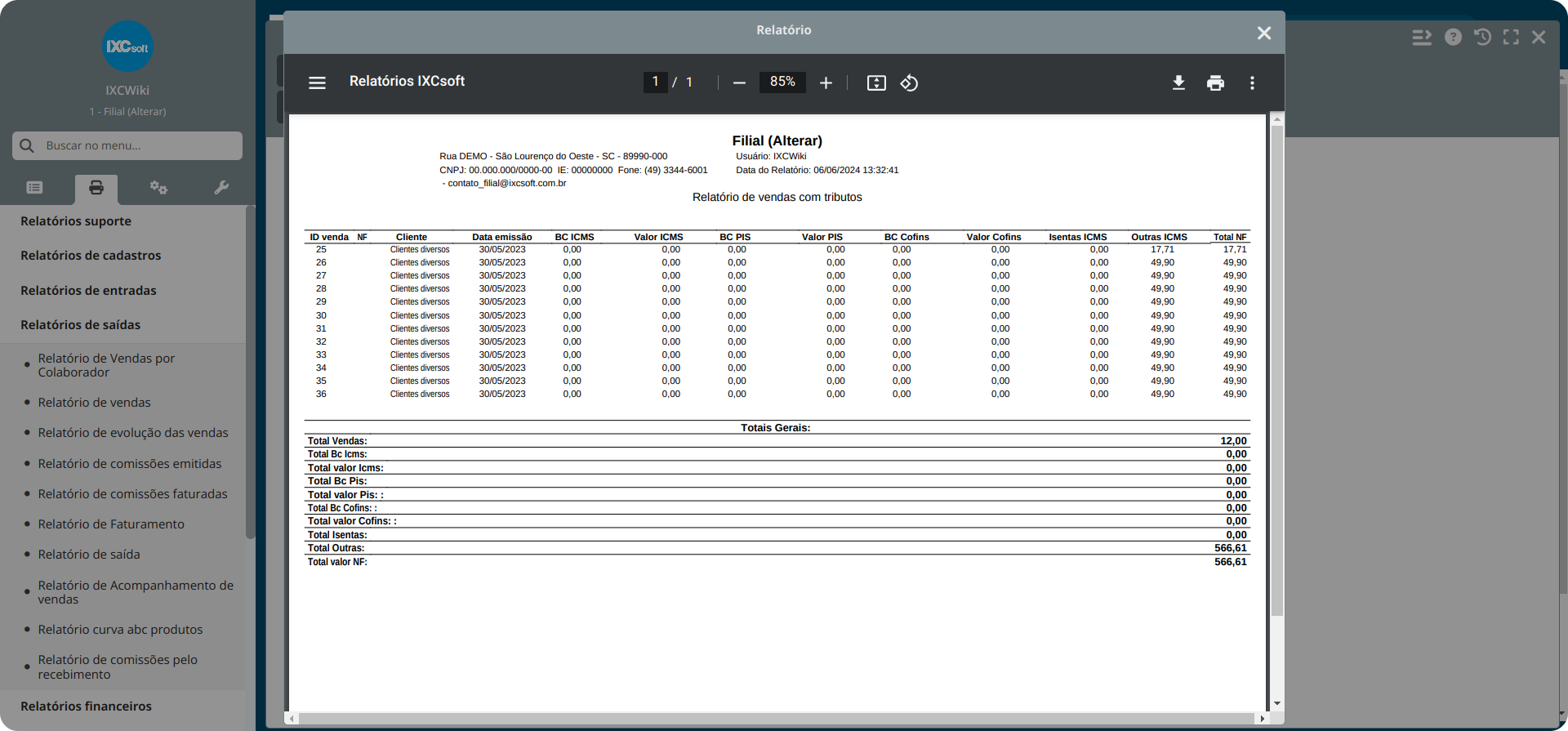Click the PDF scroll up arrow
Screen dimensions: 1568x731
coord(1277,120)
